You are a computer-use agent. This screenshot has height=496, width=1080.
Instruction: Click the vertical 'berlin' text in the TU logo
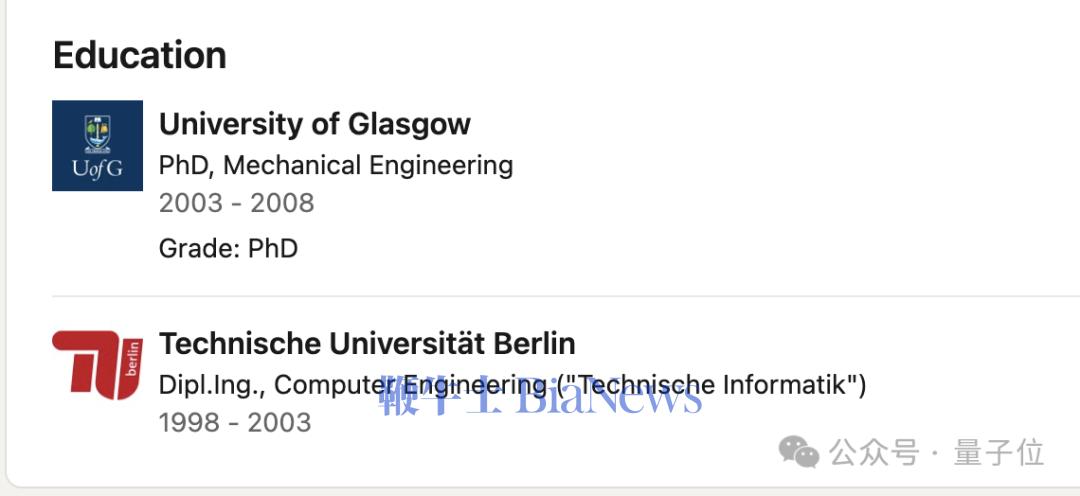[133, 360]
